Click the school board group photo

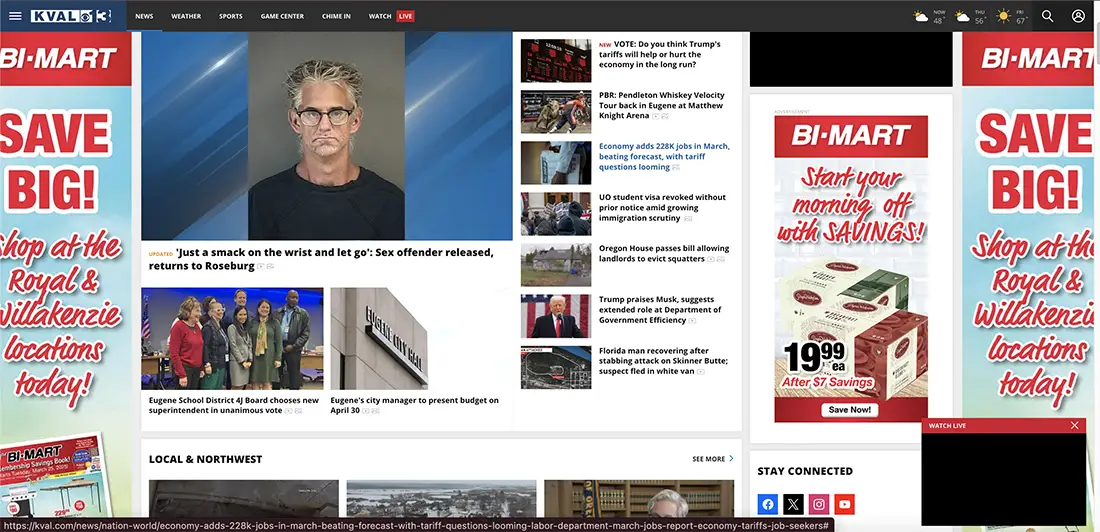click(x=232, y=338)
